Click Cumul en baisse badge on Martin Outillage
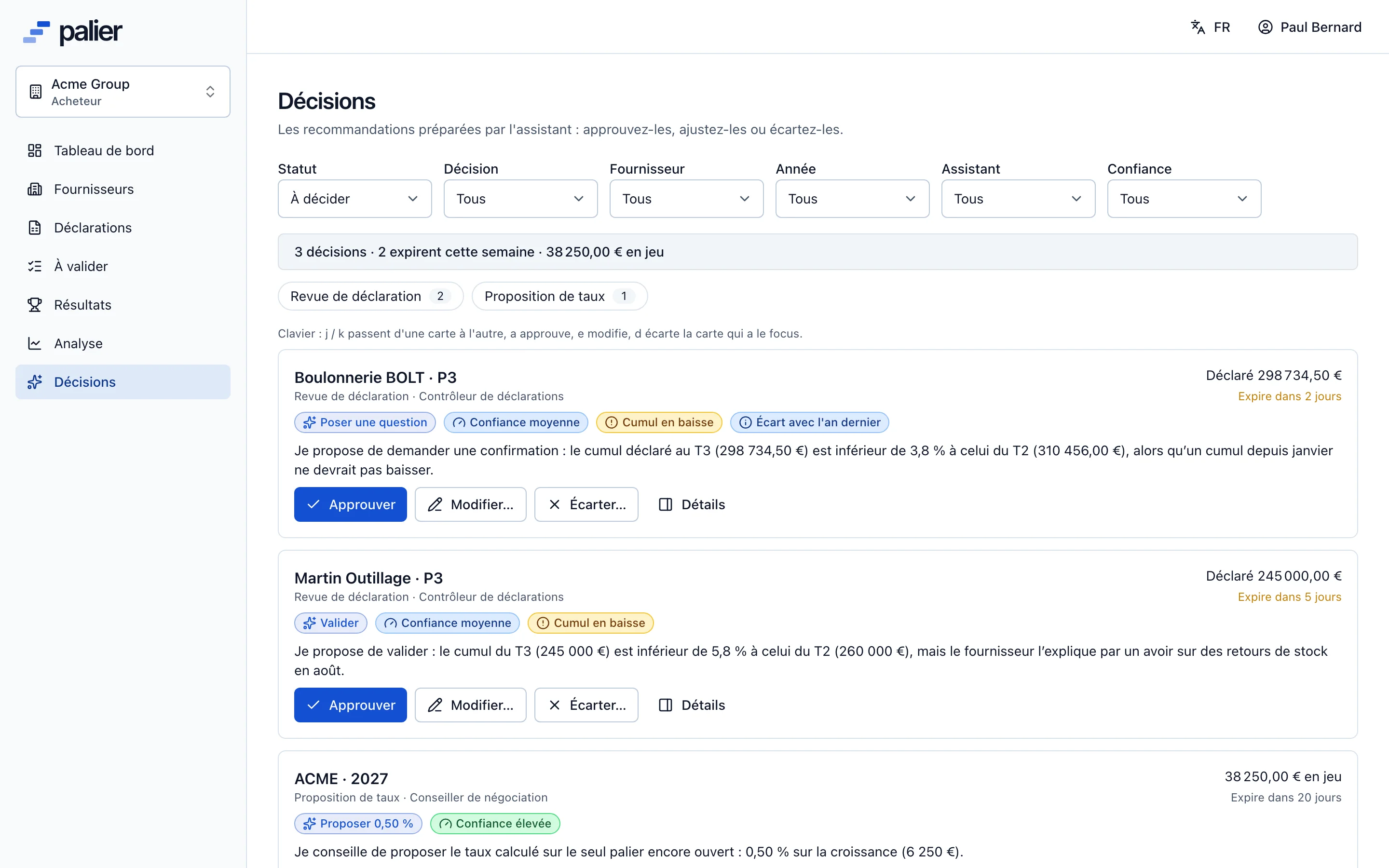1389x868 pixels. 591,623
